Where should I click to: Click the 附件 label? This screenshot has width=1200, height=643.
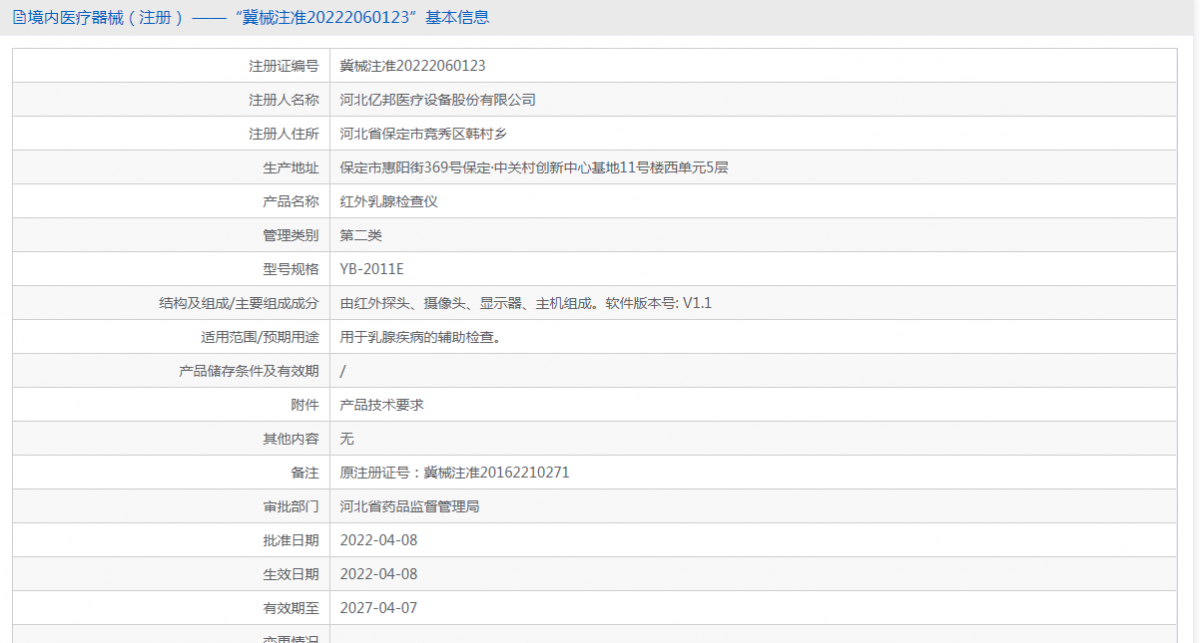305,405
